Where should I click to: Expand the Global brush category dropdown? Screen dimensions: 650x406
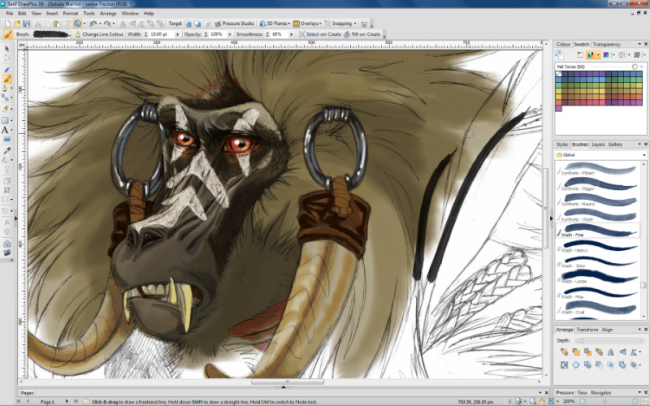(643, 155)
